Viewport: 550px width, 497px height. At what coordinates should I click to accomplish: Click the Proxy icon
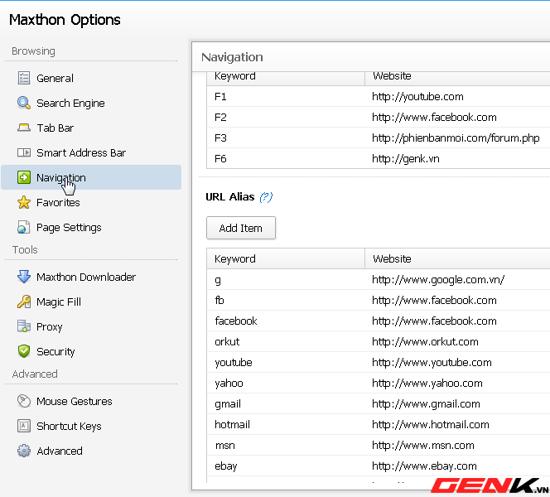point(24,327)
